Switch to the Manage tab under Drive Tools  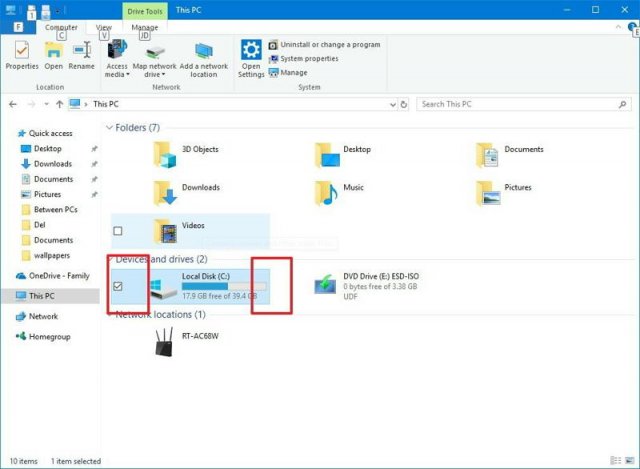point(144,28)
